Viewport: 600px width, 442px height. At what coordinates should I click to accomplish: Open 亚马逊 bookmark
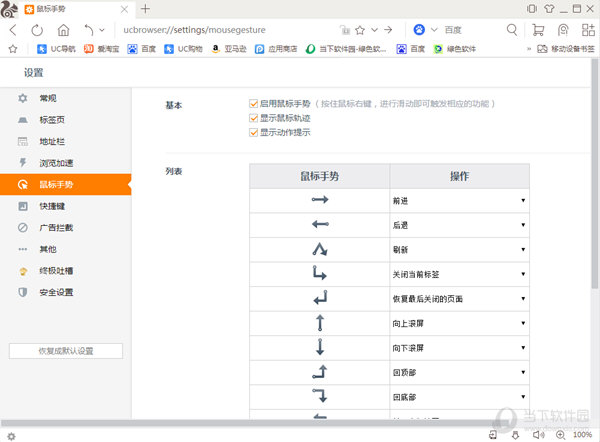pos(229,49)
